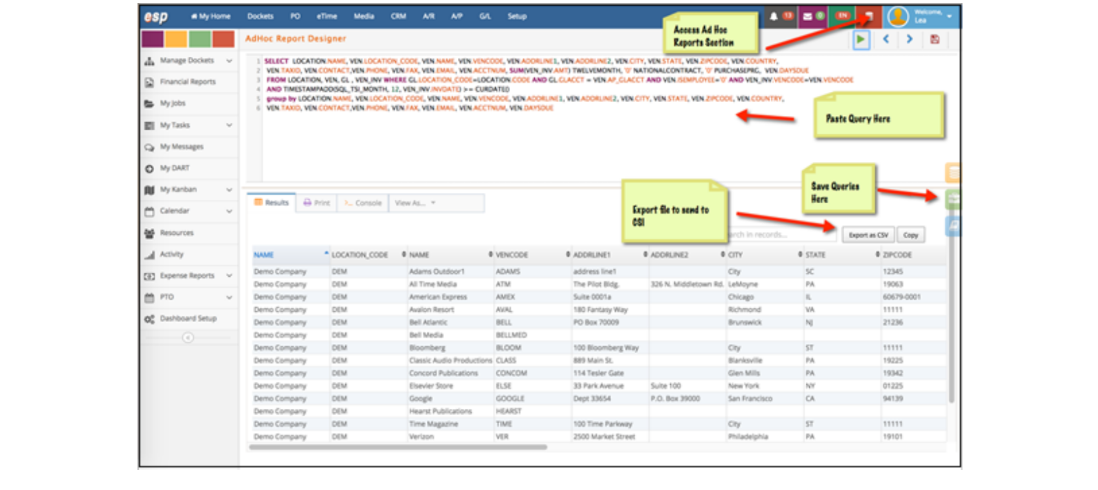The height and width of the screenshot is (490, 1098).
Task: Switch to the Console tab
Action: pos(363,203)
